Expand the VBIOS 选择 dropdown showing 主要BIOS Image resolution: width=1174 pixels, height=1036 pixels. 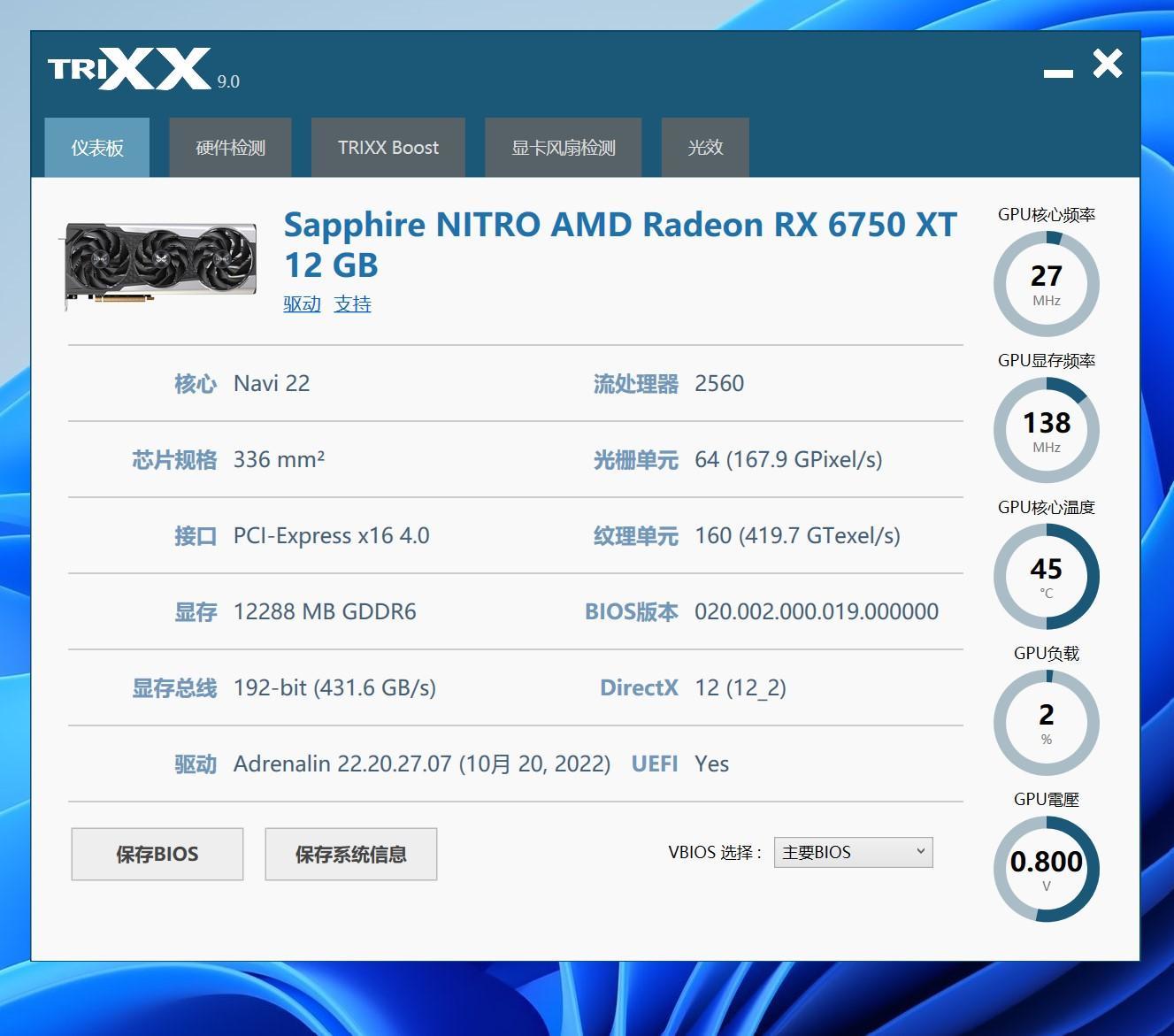point(854,852)
